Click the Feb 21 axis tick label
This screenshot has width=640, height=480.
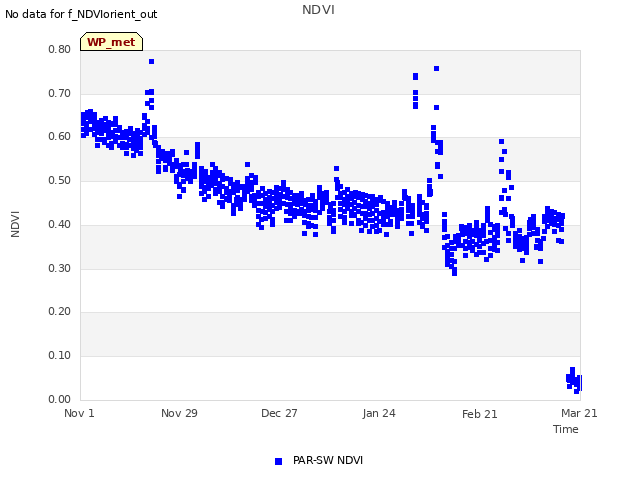point(480,414)
